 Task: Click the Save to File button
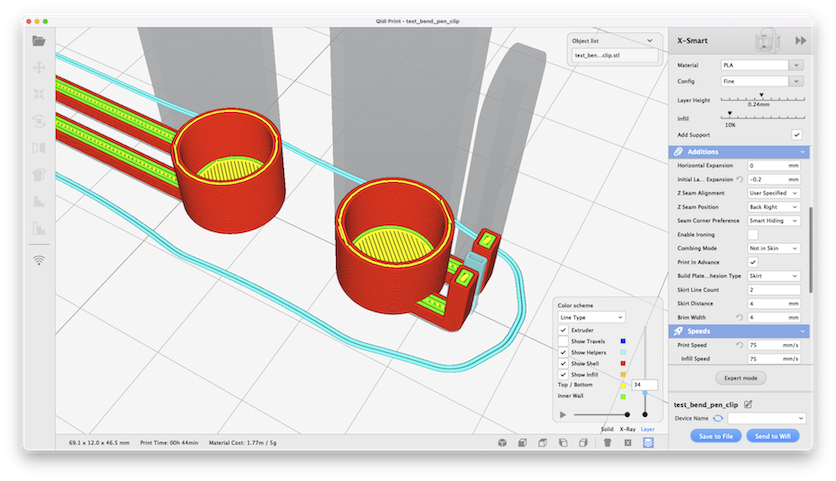716,436
